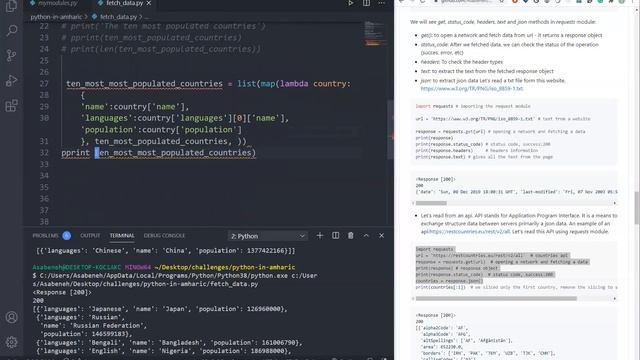640x360 pixels.
Task: Click the G extension icon in browser
Action: (x=536, y=2)
